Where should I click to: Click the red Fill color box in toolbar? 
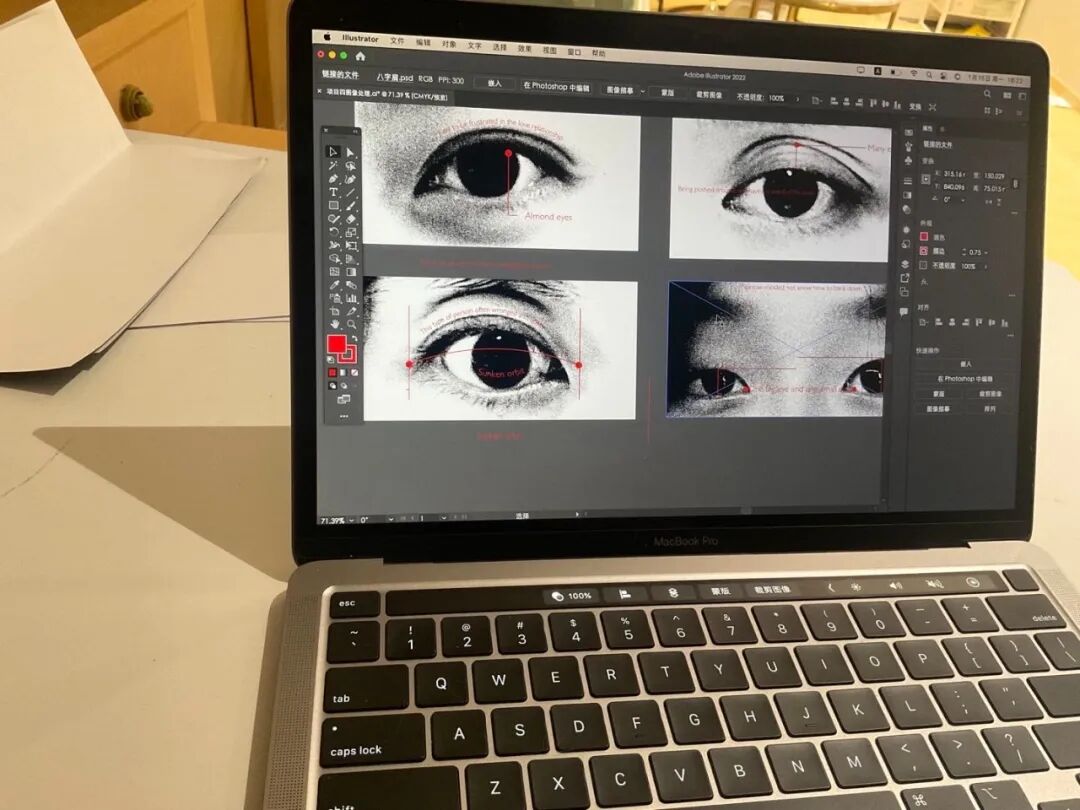[336, 344]
